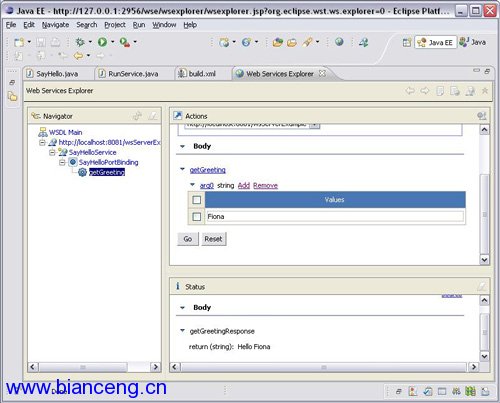Click the bottom-bar Tasks checkmark icon
The height and width of the screenshot is (403, 500).
tap(428, 391)
